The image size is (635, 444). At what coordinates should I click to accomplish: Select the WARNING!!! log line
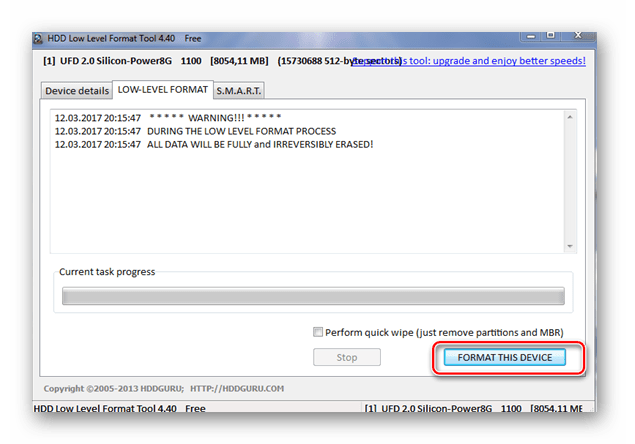point(168,118)
